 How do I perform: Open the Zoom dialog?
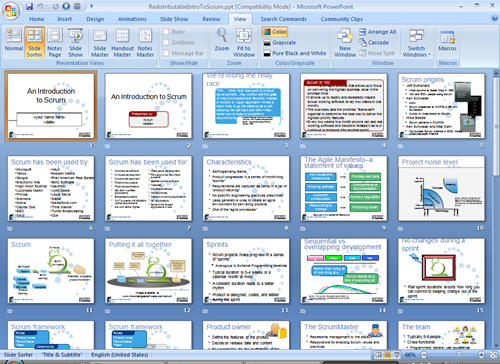point(222,40)
